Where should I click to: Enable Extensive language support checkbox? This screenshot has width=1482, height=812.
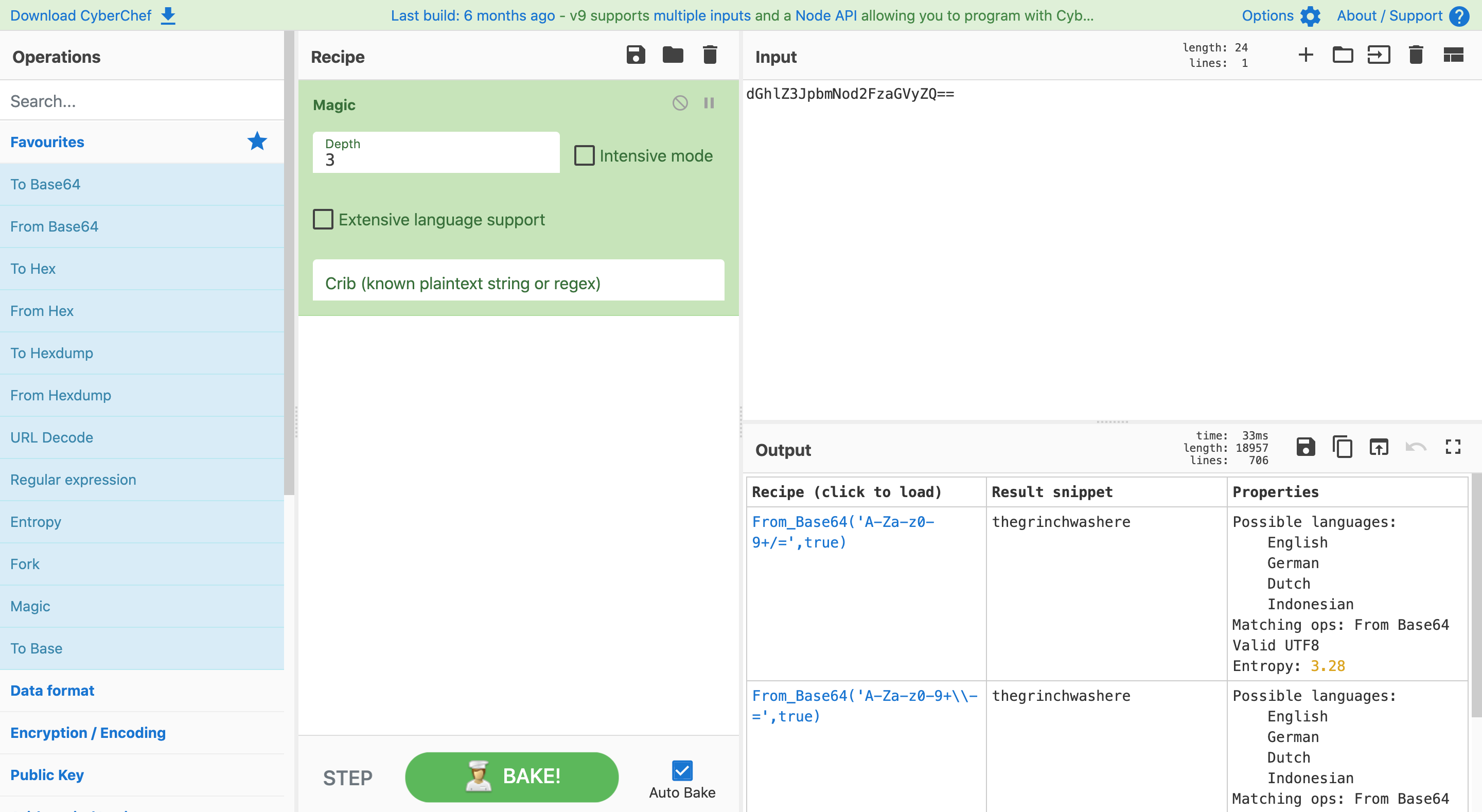(x=323, y=219)
